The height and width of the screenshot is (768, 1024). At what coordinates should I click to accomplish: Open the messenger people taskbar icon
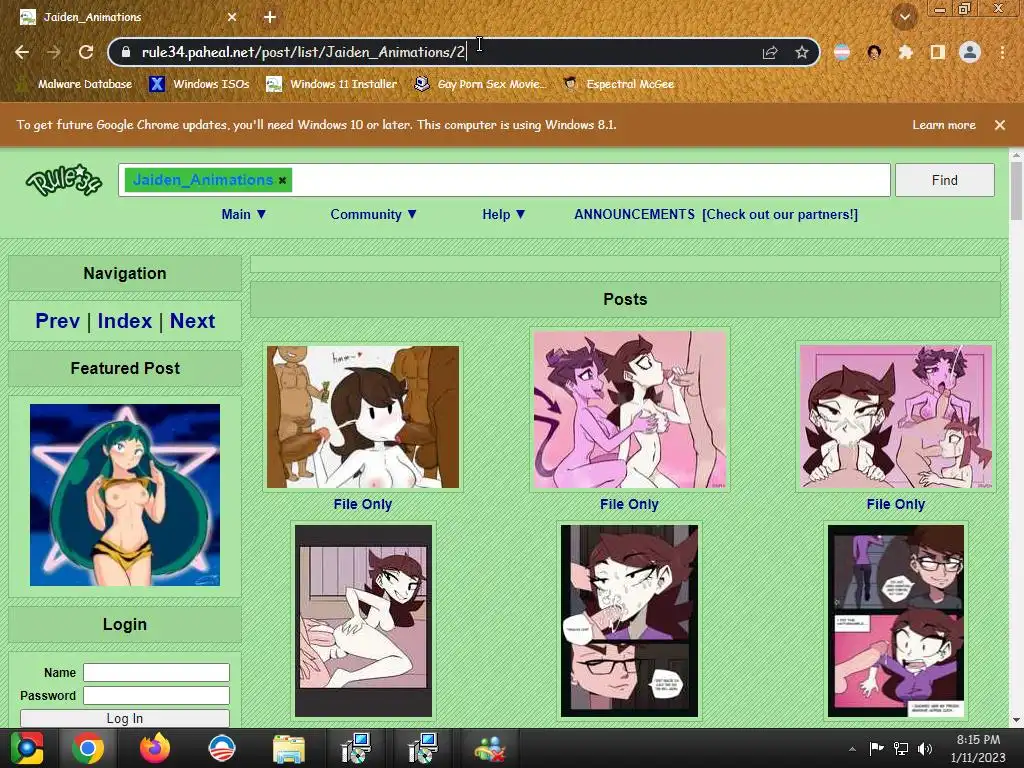490,748
